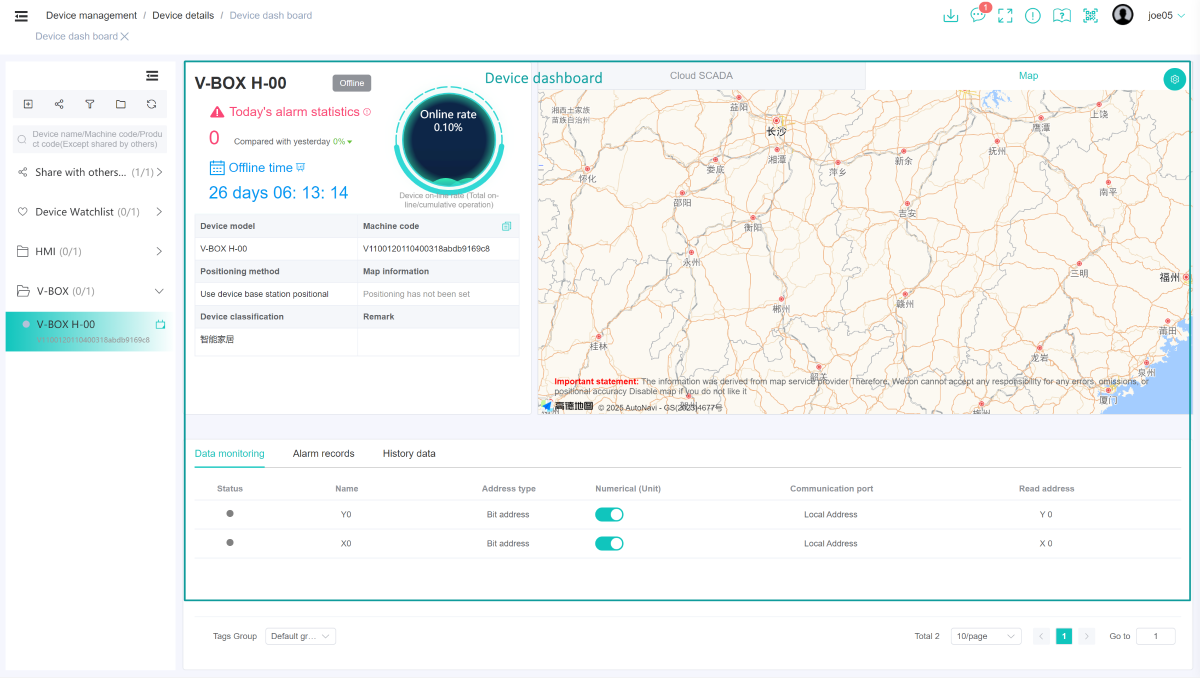
Task: Open the messages notification icon
Action: click(x=977, y=16)
